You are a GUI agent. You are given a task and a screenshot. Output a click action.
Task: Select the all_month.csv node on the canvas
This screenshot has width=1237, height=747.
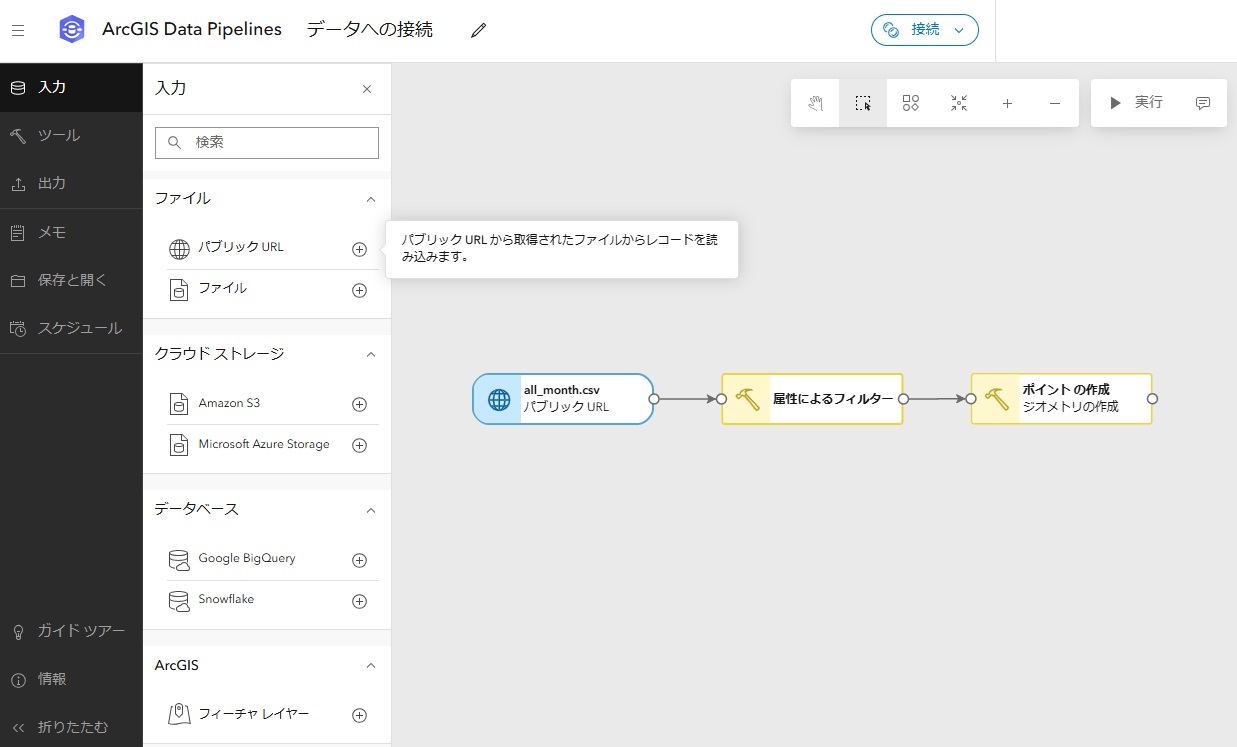tap(562, 398)
